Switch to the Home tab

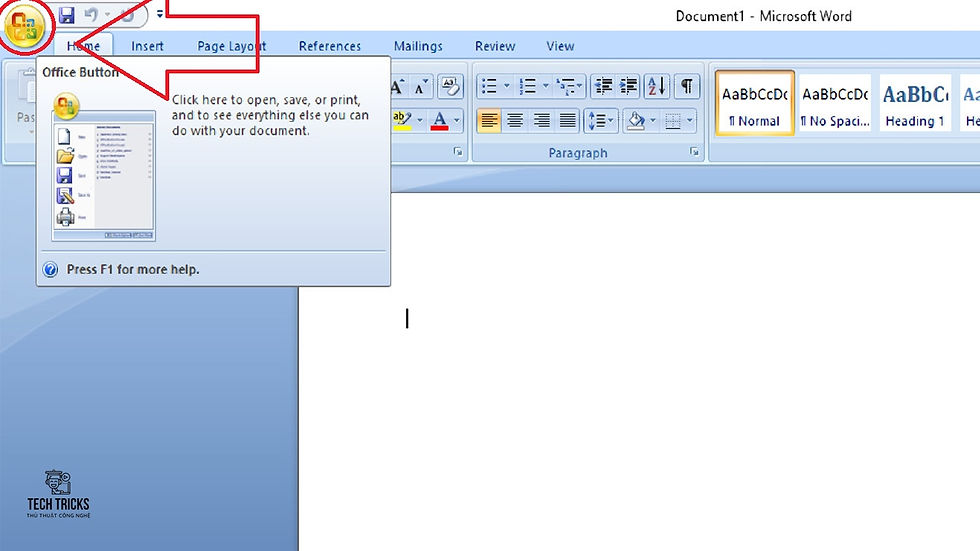pyautogui.click(x=83, y=46)
